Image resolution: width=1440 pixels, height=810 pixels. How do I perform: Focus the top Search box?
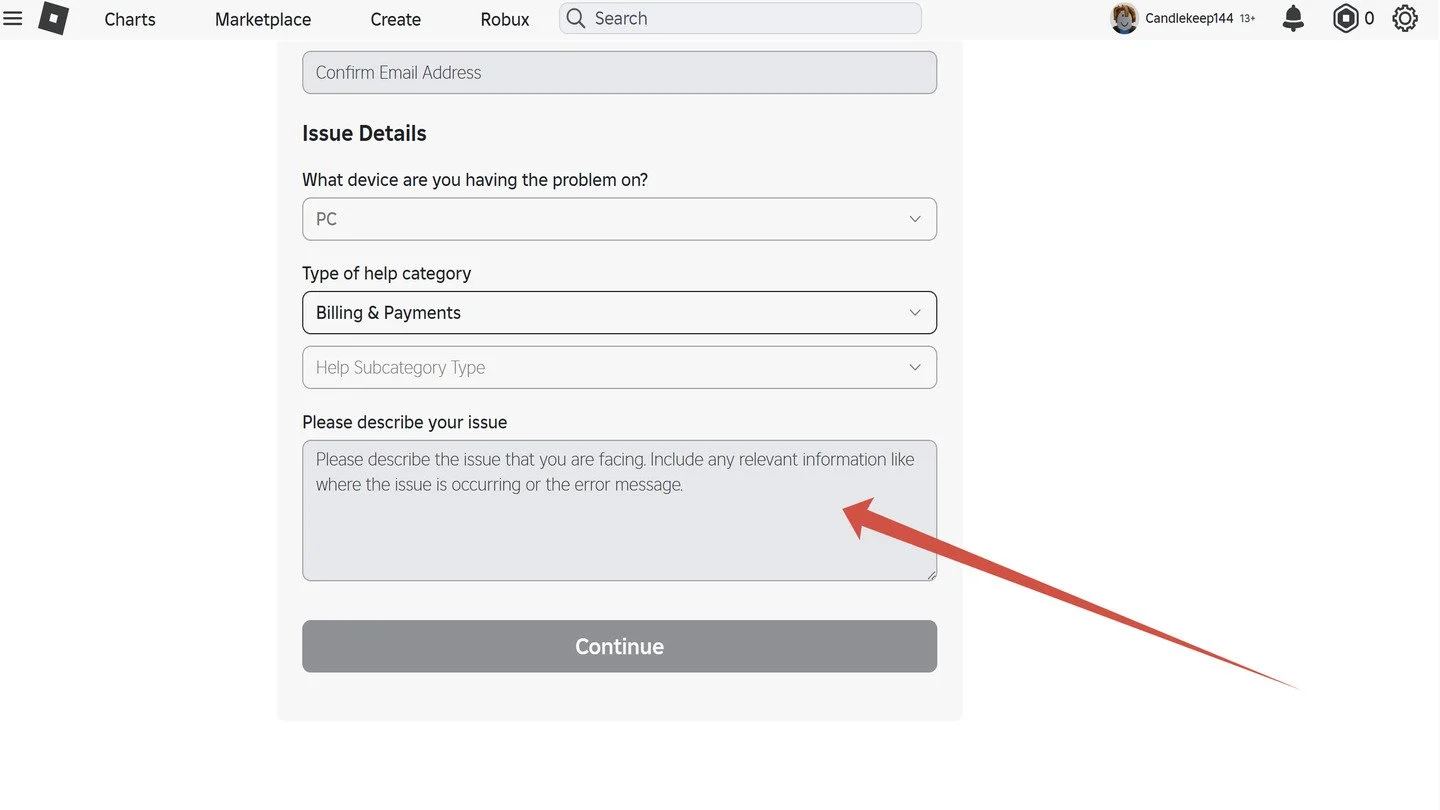point(740,18)
